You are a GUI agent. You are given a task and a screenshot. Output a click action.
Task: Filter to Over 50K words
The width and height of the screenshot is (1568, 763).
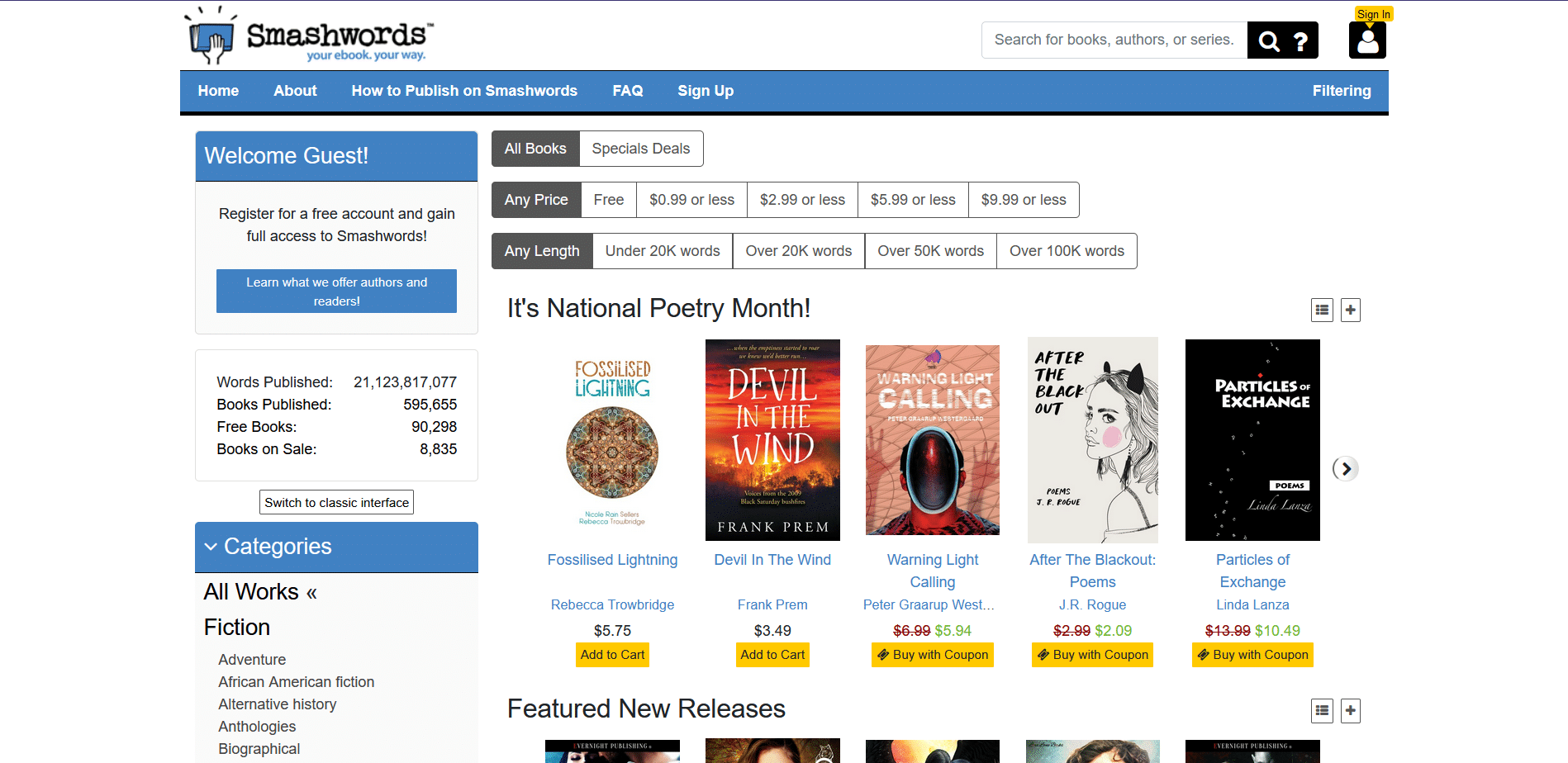931,251
